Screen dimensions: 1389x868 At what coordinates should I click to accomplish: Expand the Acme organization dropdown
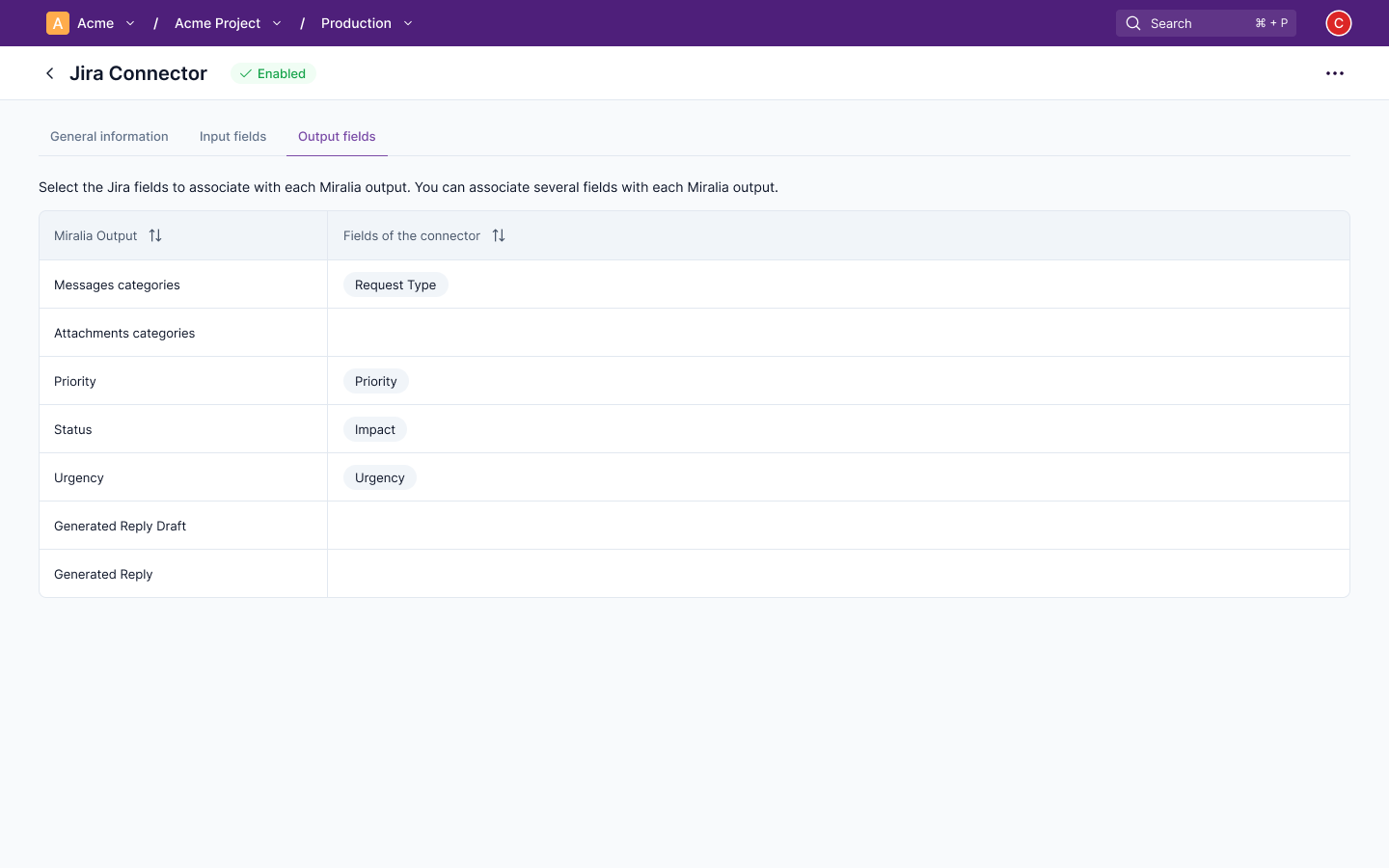pos(130,23)
